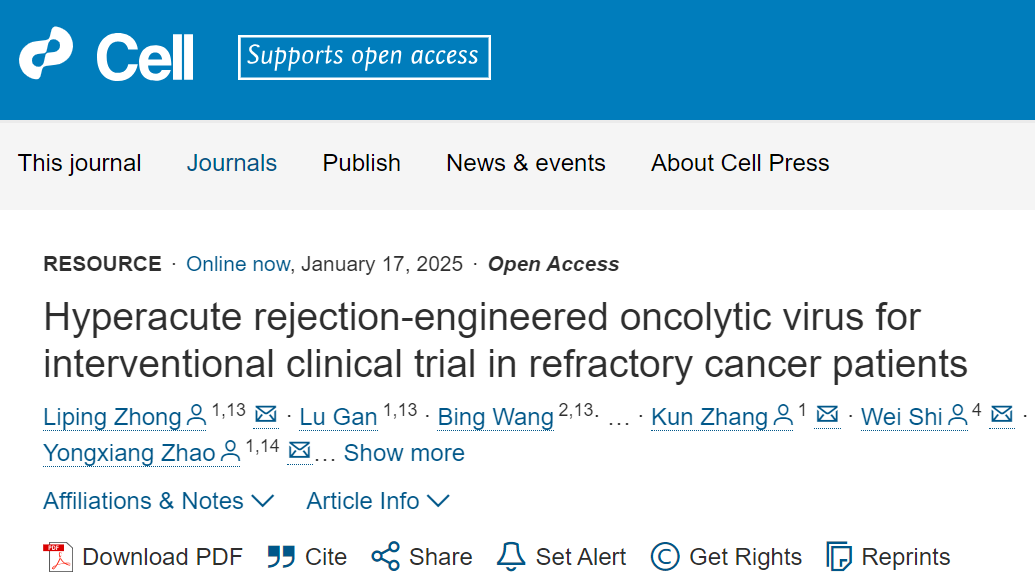The width and height of the screenshot is (1035, 585).
Task: Click the quotation mark Cite icon
Action: pyautogui.click(x=281, y=557)
